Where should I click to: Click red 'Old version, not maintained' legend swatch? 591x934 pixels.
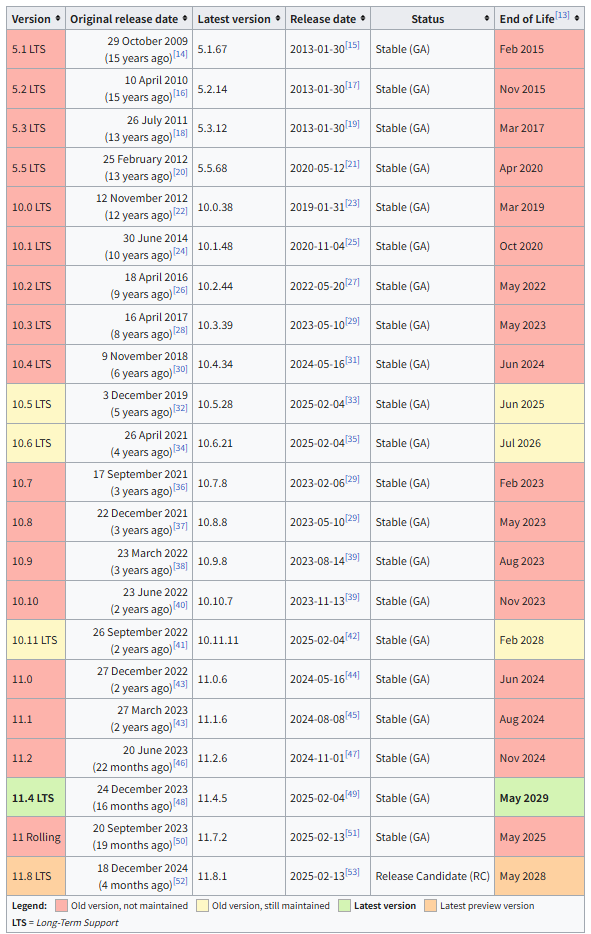click(61, 906)
